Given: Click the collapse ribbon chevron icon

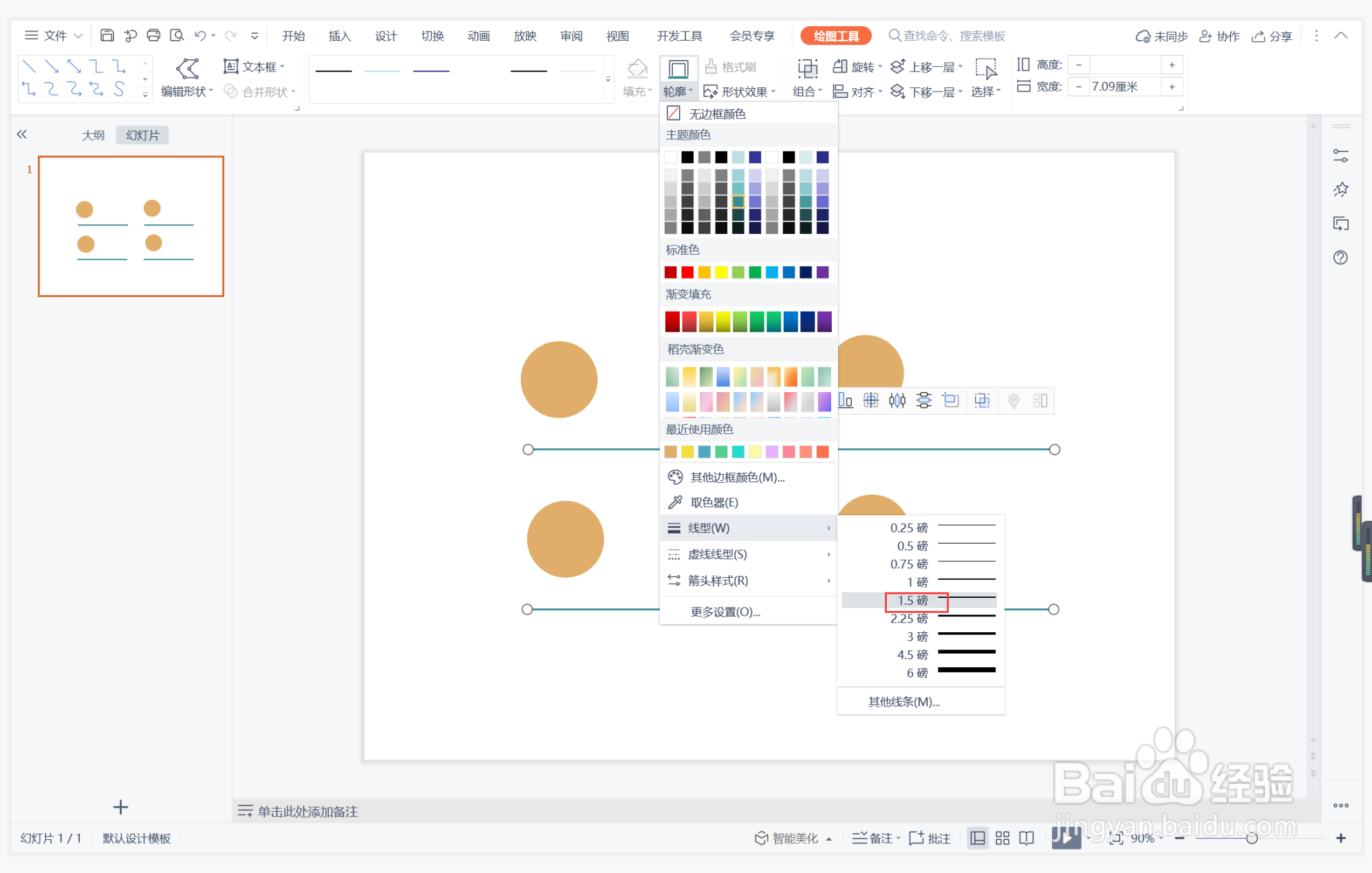Looking at the screenshot, I should pyautogui.click(x=1340, y=36).
